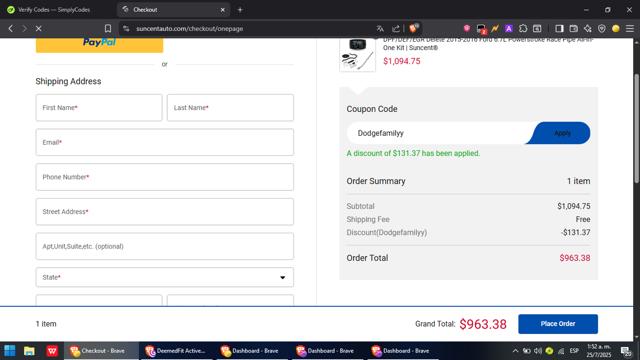
Task: Switch to DeemedFit Active taskbar window
Action: [x=176, y=351]
